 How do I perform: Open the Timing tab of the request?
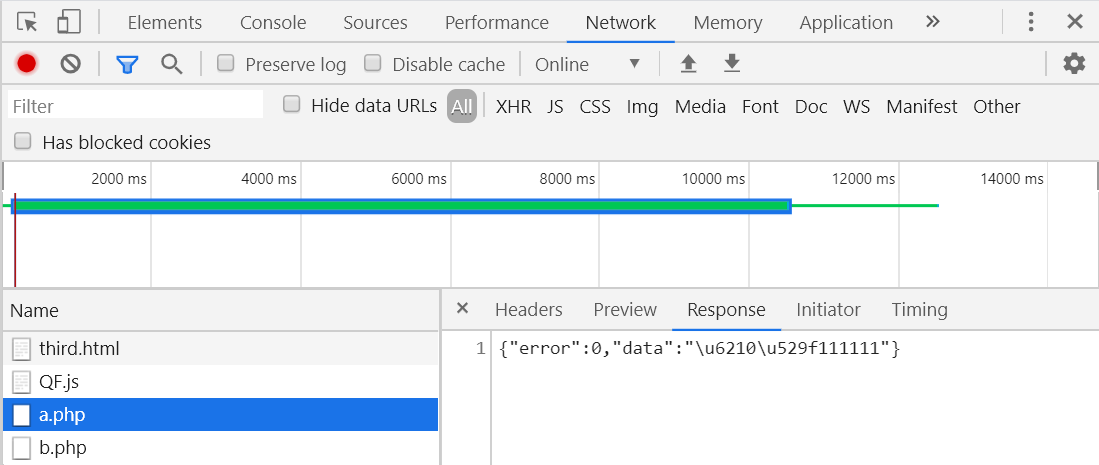pos(919,309)
